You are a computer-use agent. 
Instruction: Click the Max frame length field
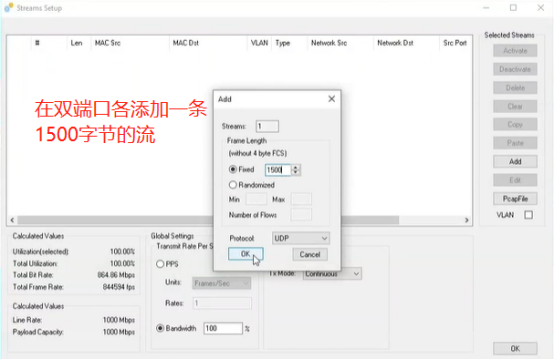click(x=301, y=199)
